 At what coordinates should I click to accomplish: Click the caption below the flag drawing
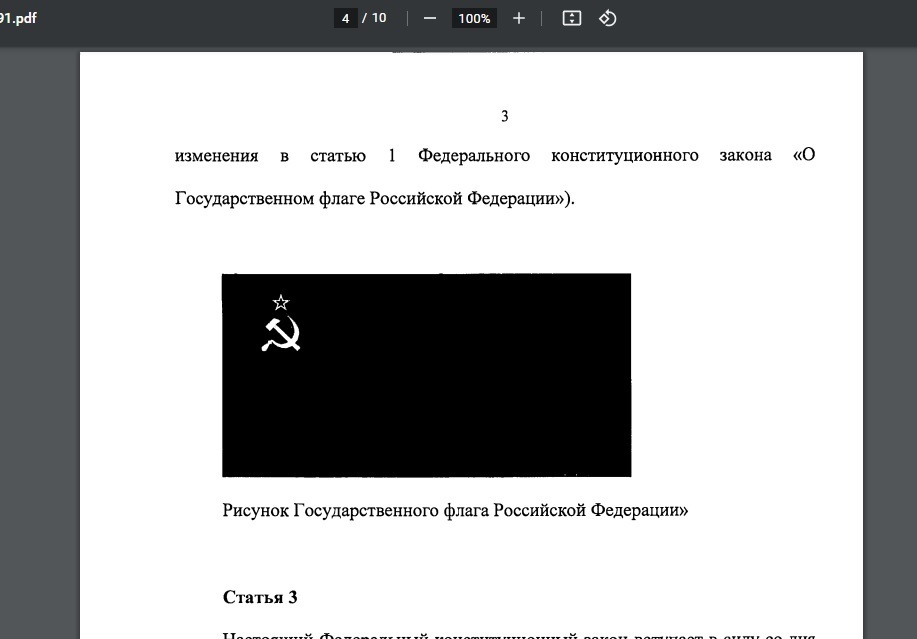coord(456,509)
